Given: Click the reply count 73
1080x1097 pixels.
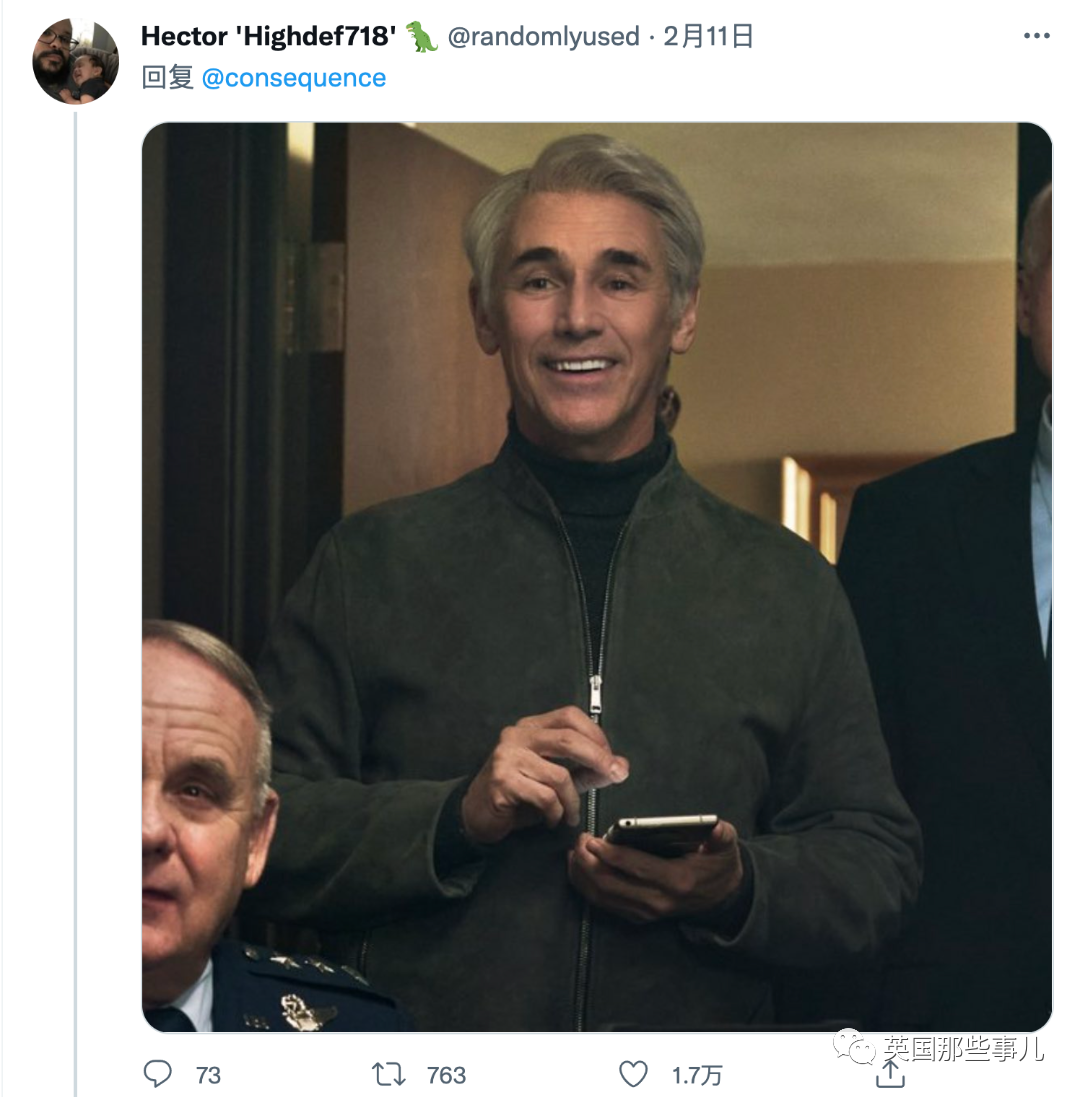Looking at the screenshot, I should 208,1075.
